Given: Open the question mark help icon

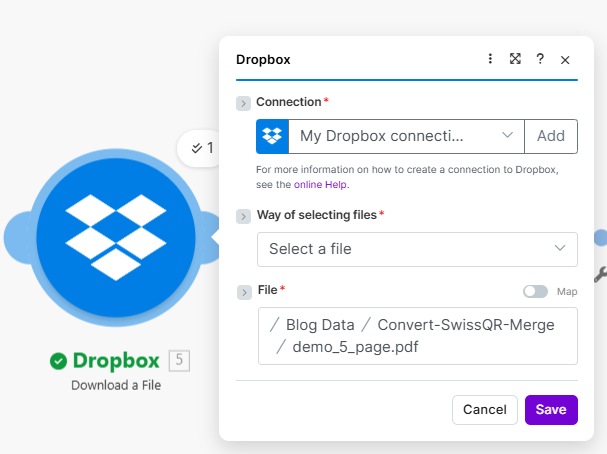Looking at the screenshot, I should tap(540, 59).
